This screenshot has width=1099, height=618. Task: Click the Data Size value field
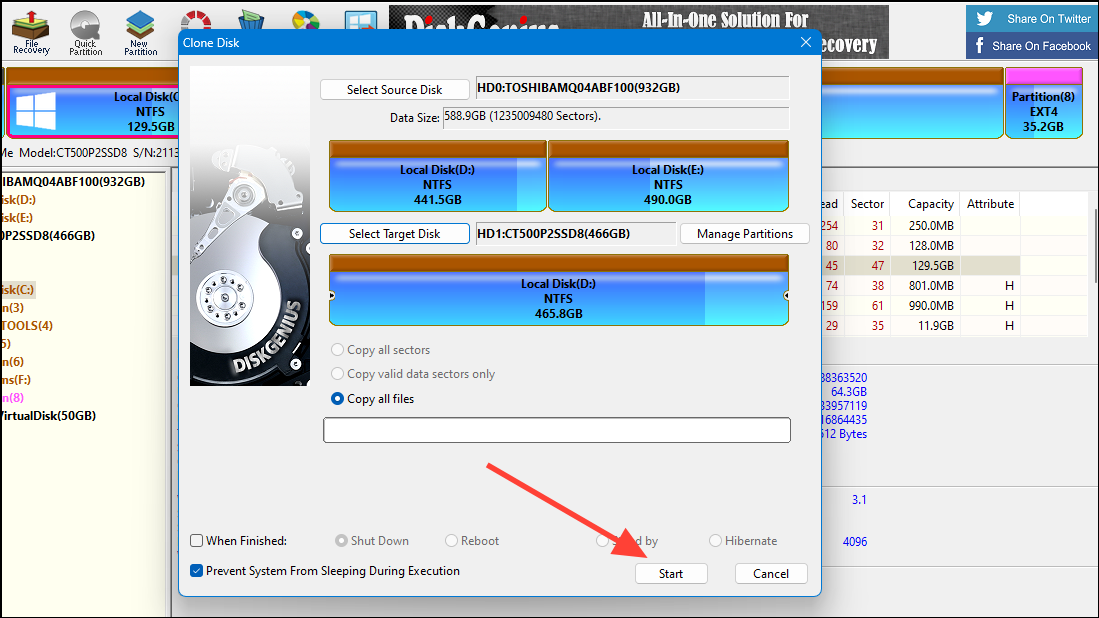tap(616, 117)
